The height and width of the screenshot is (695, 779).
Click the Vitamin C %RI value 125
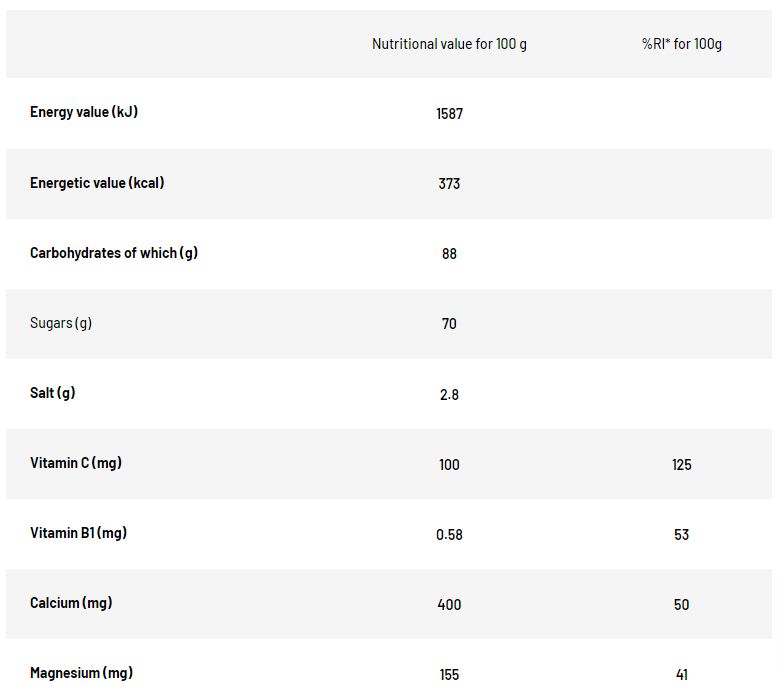682,465
